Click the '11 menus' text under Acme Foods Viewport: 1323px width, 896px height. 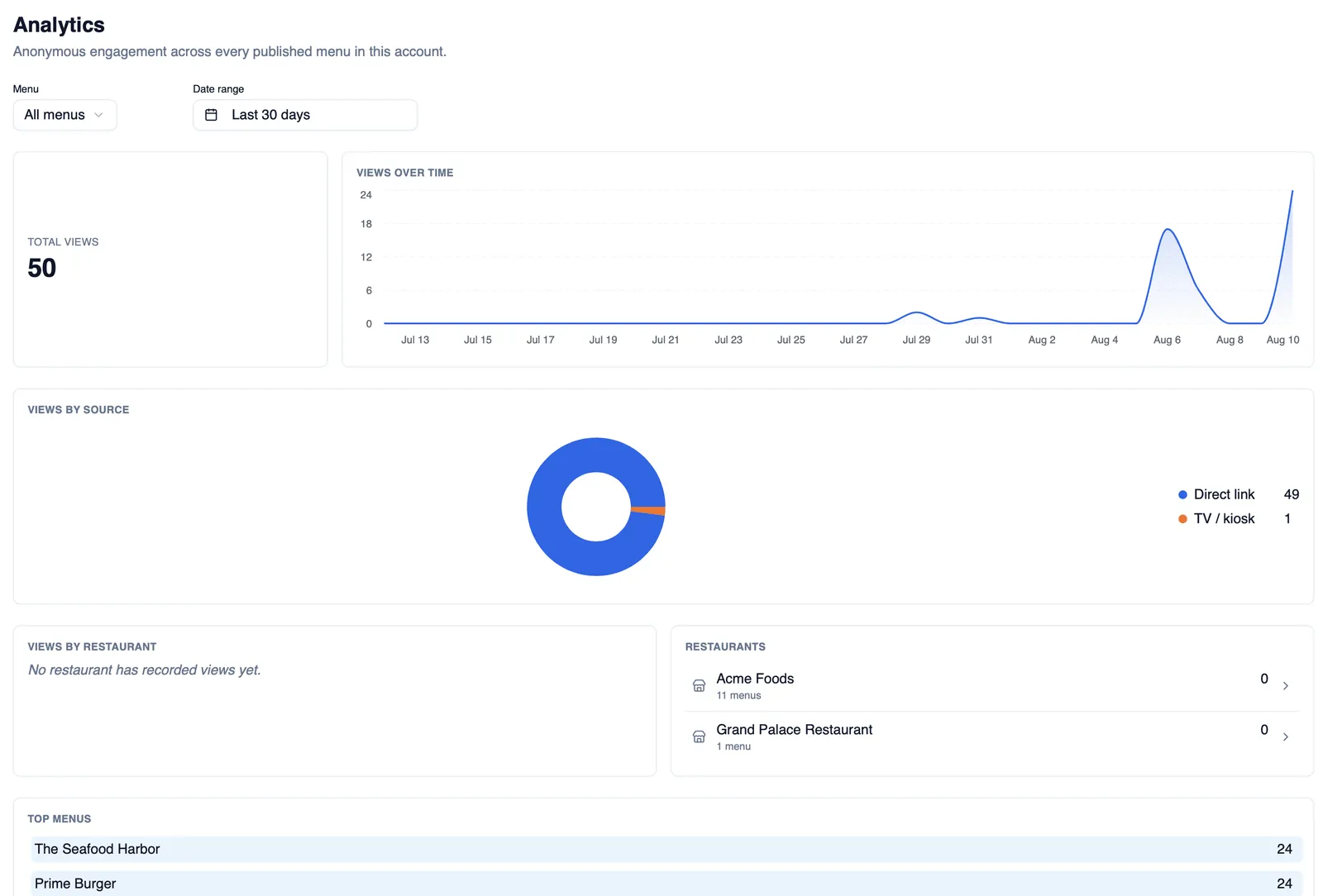pyautogui.click(x=738, y=695)
